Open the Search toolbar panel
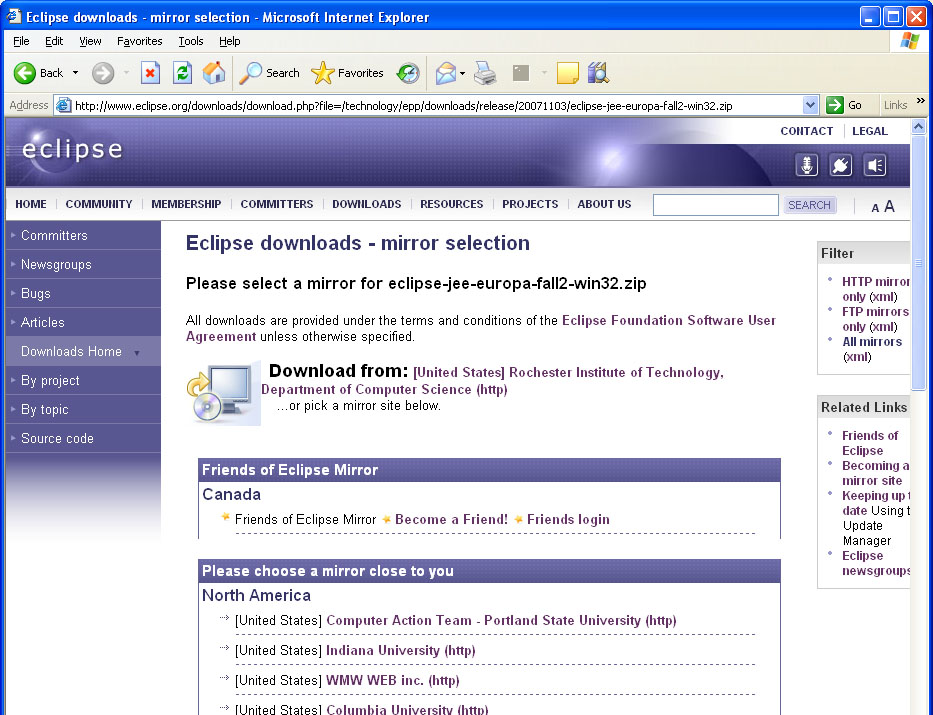 (267, 72)
